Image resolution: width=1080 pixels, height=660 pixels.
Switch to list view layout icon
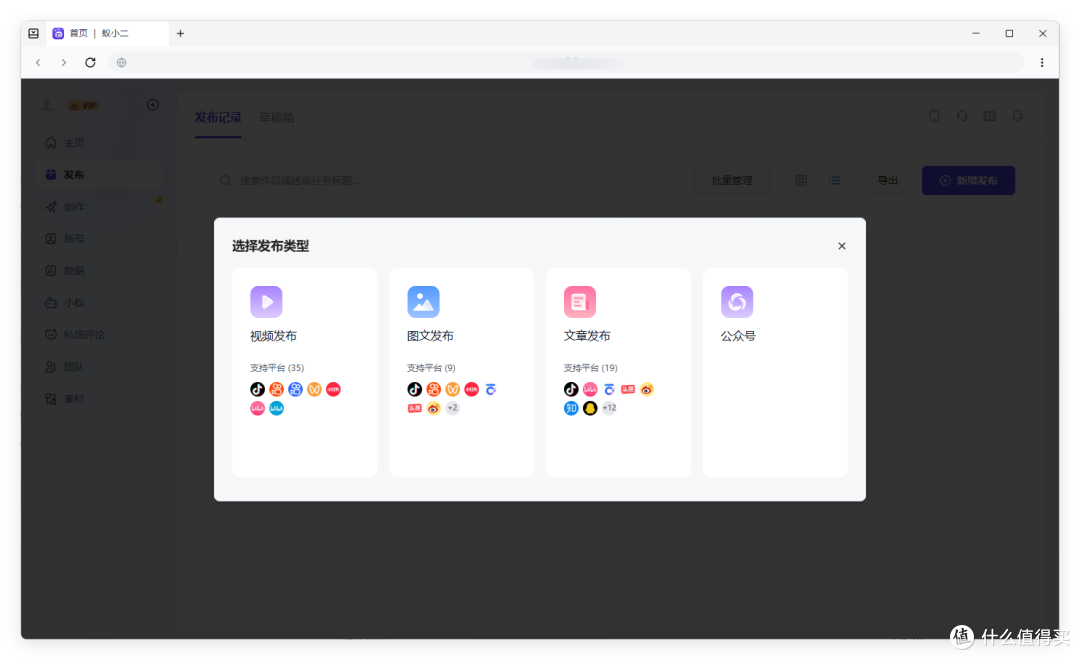[x=835, y=181]
